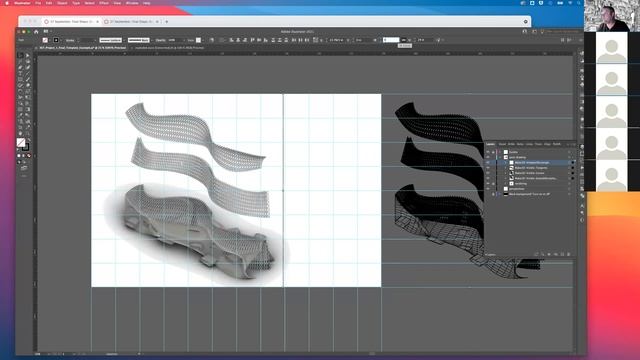The height and width of the screenshot is (360, 640).
Task: Select the Hand tool
Action: pyautogui.click(x=20, y=133)
